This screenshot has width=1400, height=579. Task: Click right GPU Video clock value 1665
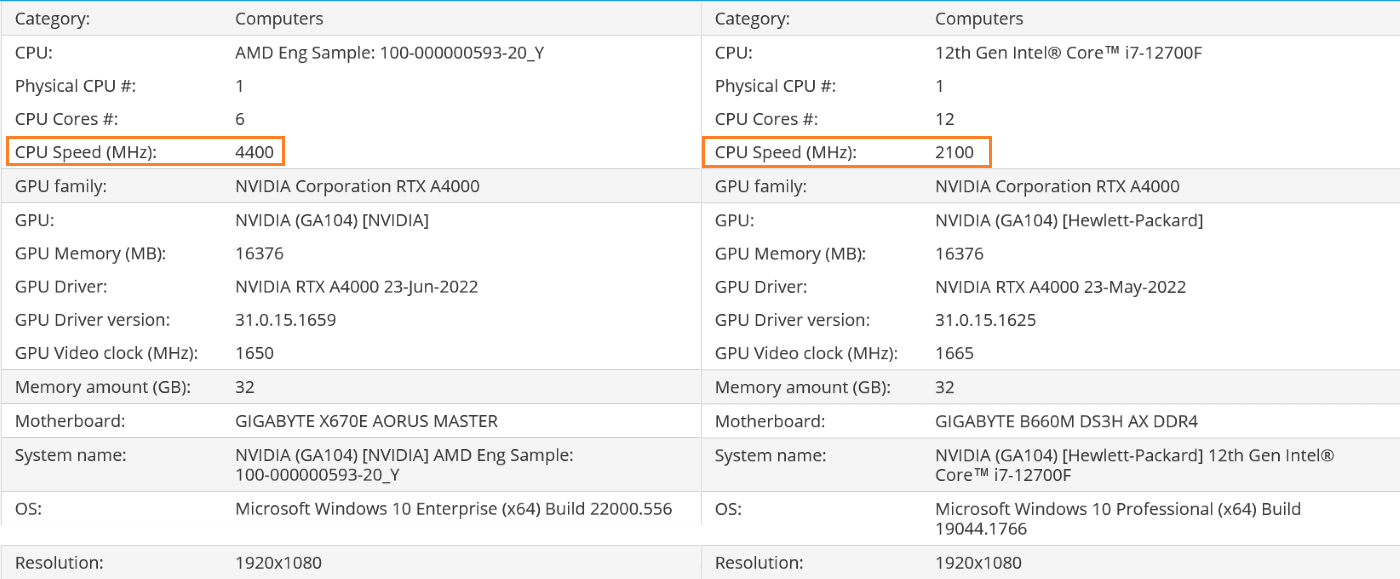[x=954, y=353]
